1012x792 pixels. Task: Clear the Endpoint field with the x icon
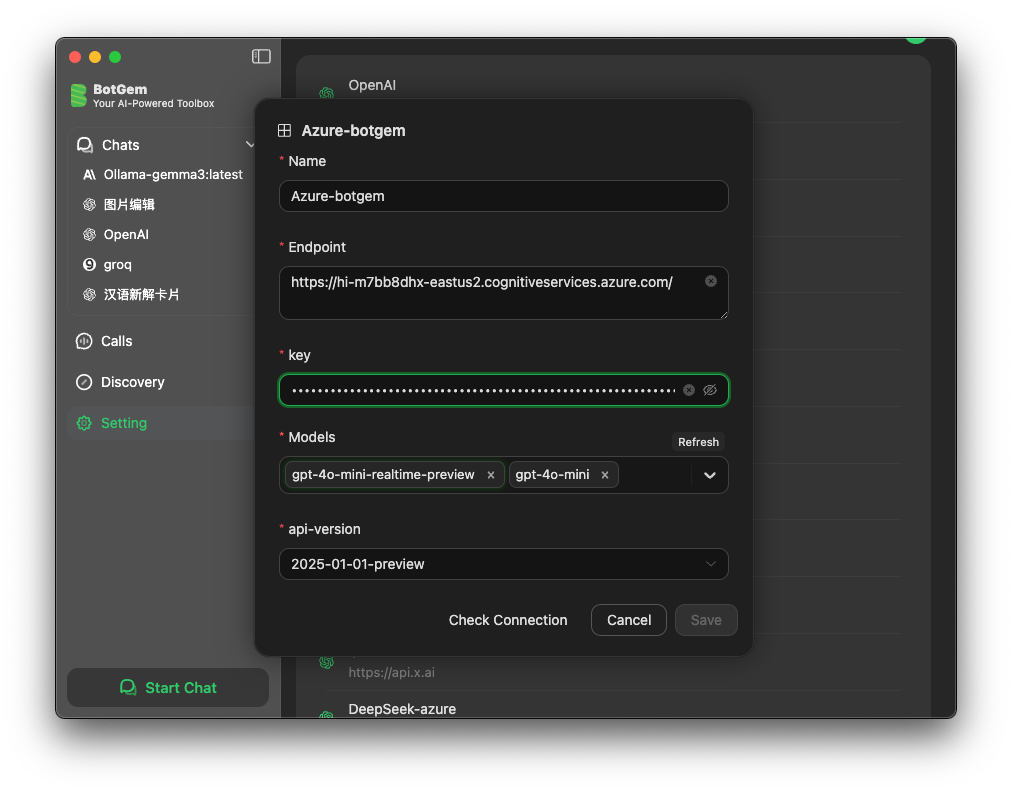tap(711, 281)
